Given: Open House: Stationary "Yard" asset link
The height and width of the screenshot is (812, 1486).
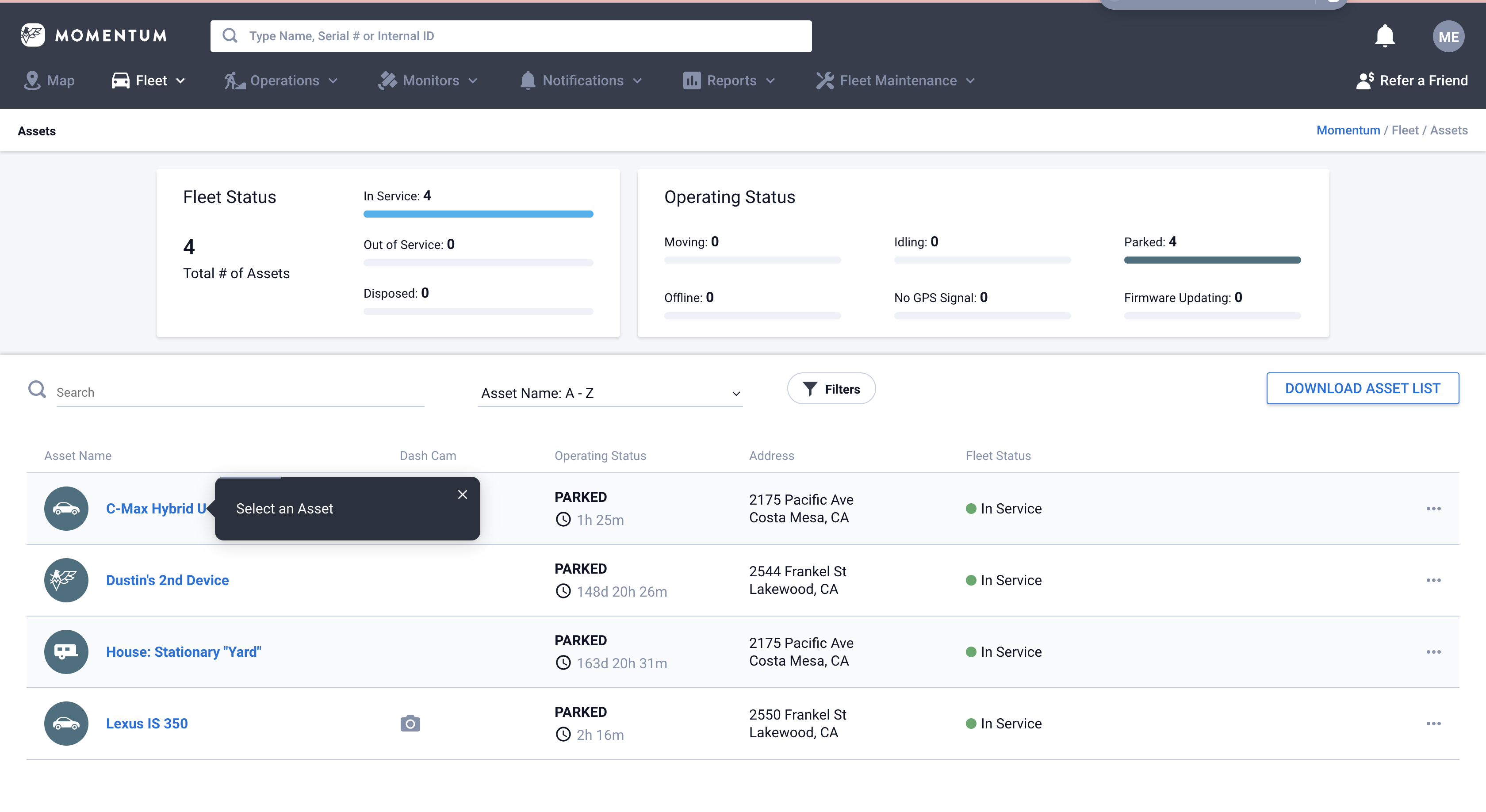Looking at the screenshot, I should (x=184, y=651).
